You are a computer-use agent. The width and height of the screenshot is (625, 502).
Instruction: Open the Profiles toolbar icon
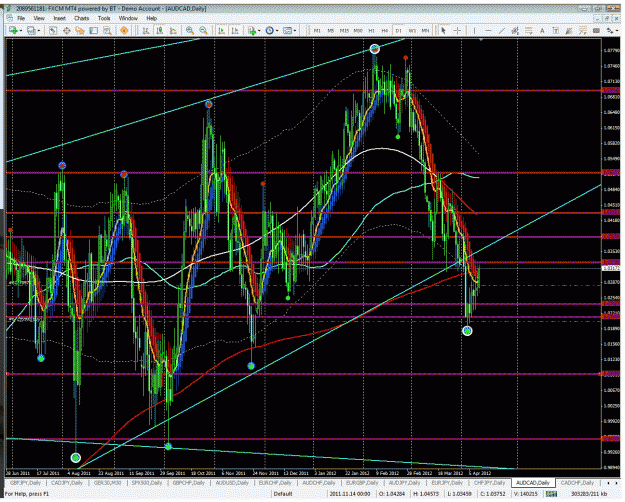[x=31, y=31]
